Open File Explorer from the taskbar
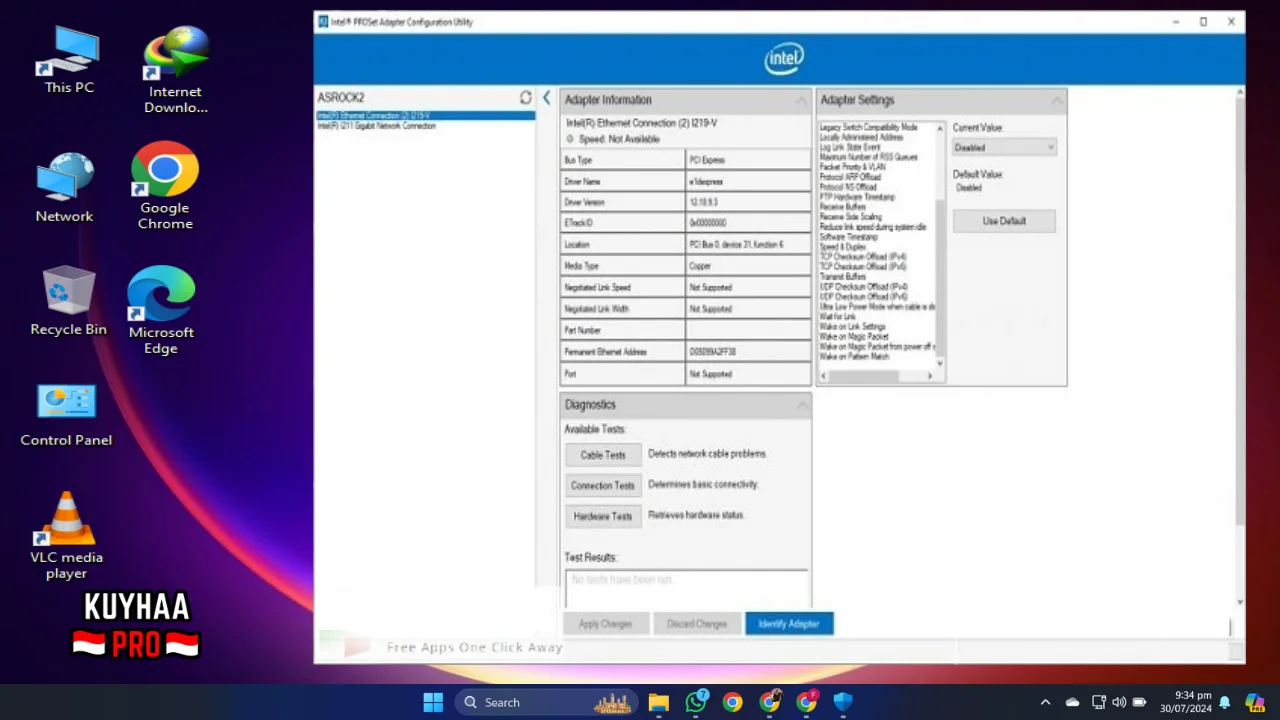Image resolution: width=1280 pixels, height=720 pixels. pyautogui.click(x=658, y=702)
